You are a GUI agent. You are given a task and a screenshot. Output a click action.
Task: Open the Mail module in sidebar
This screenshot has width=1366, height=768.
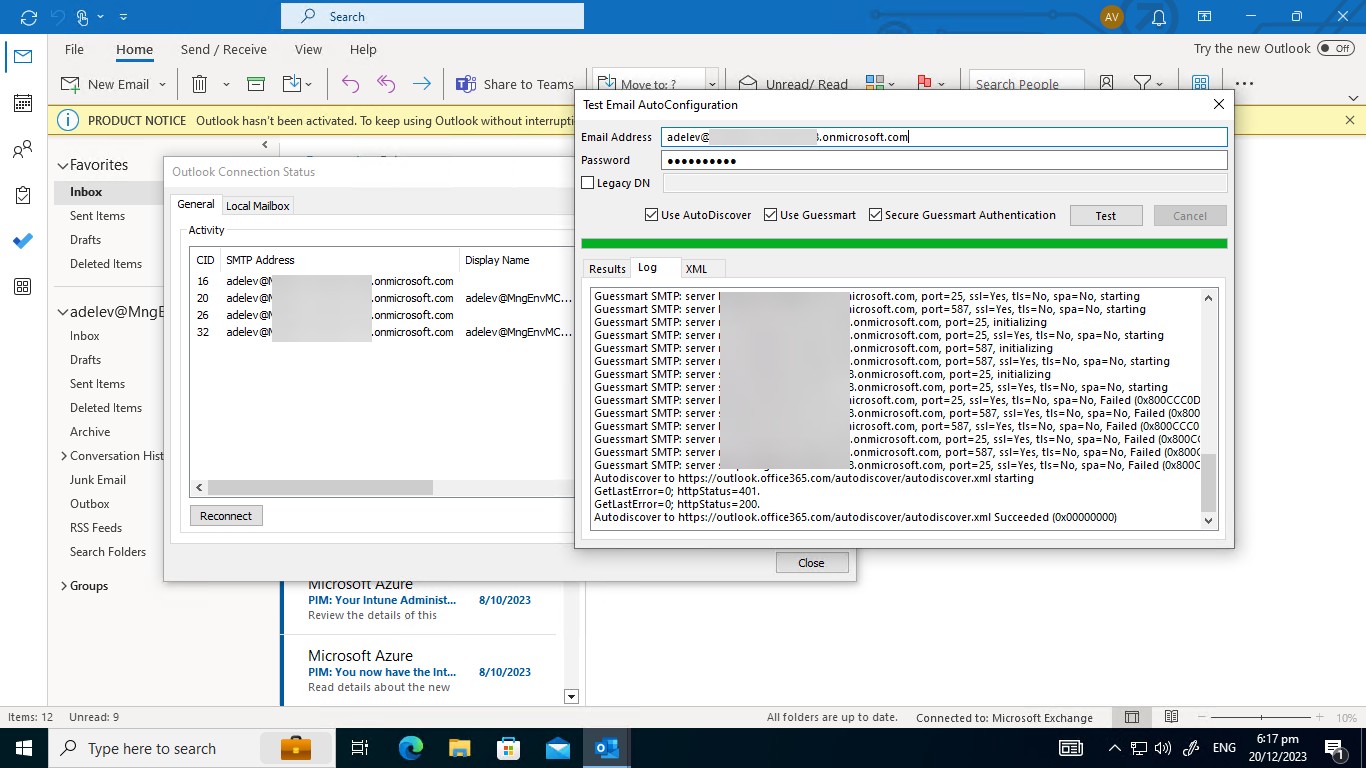(23, 57)
